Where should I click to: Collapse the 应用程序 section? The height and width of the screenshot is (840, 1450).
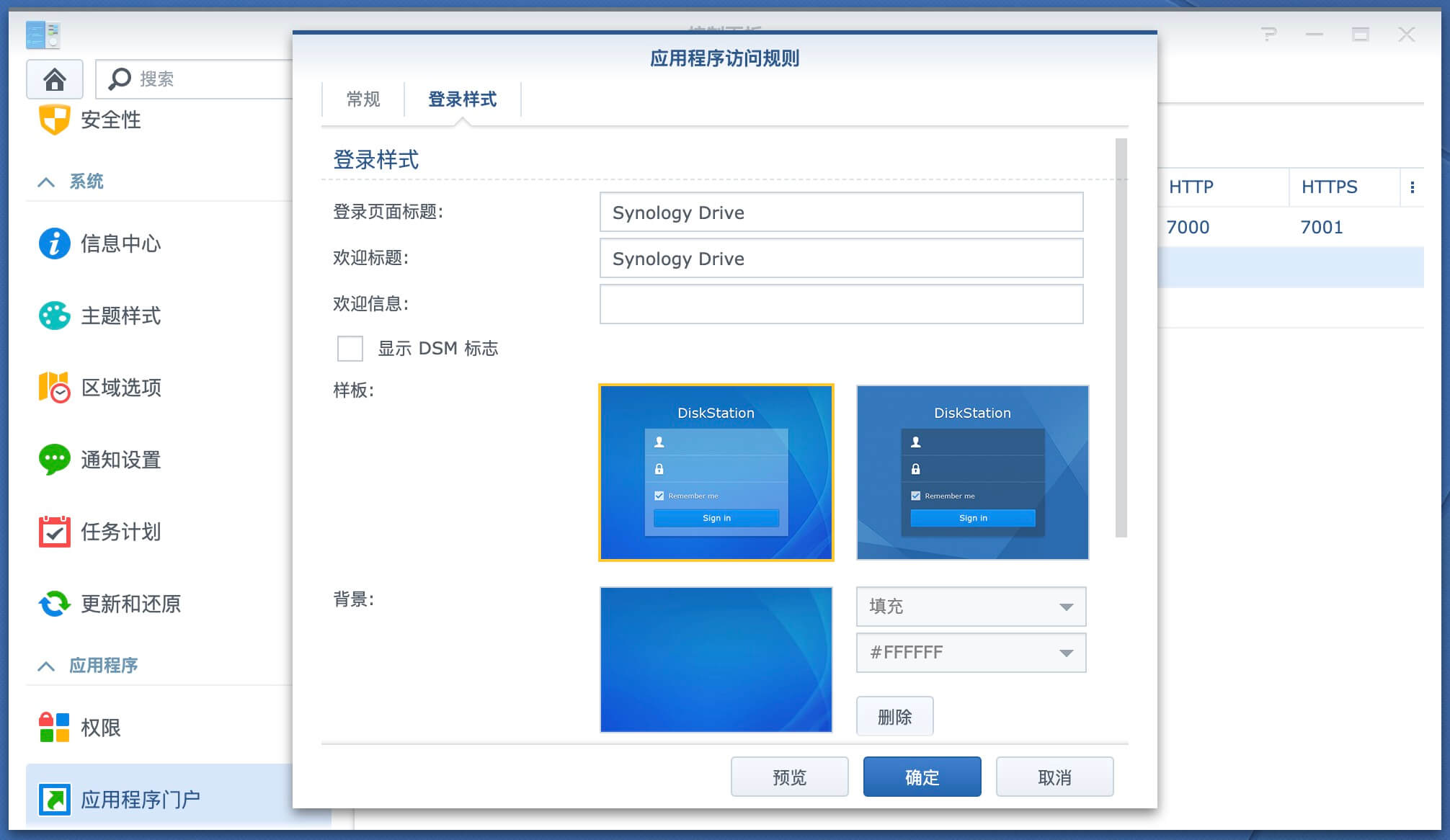tap(46, 666)
